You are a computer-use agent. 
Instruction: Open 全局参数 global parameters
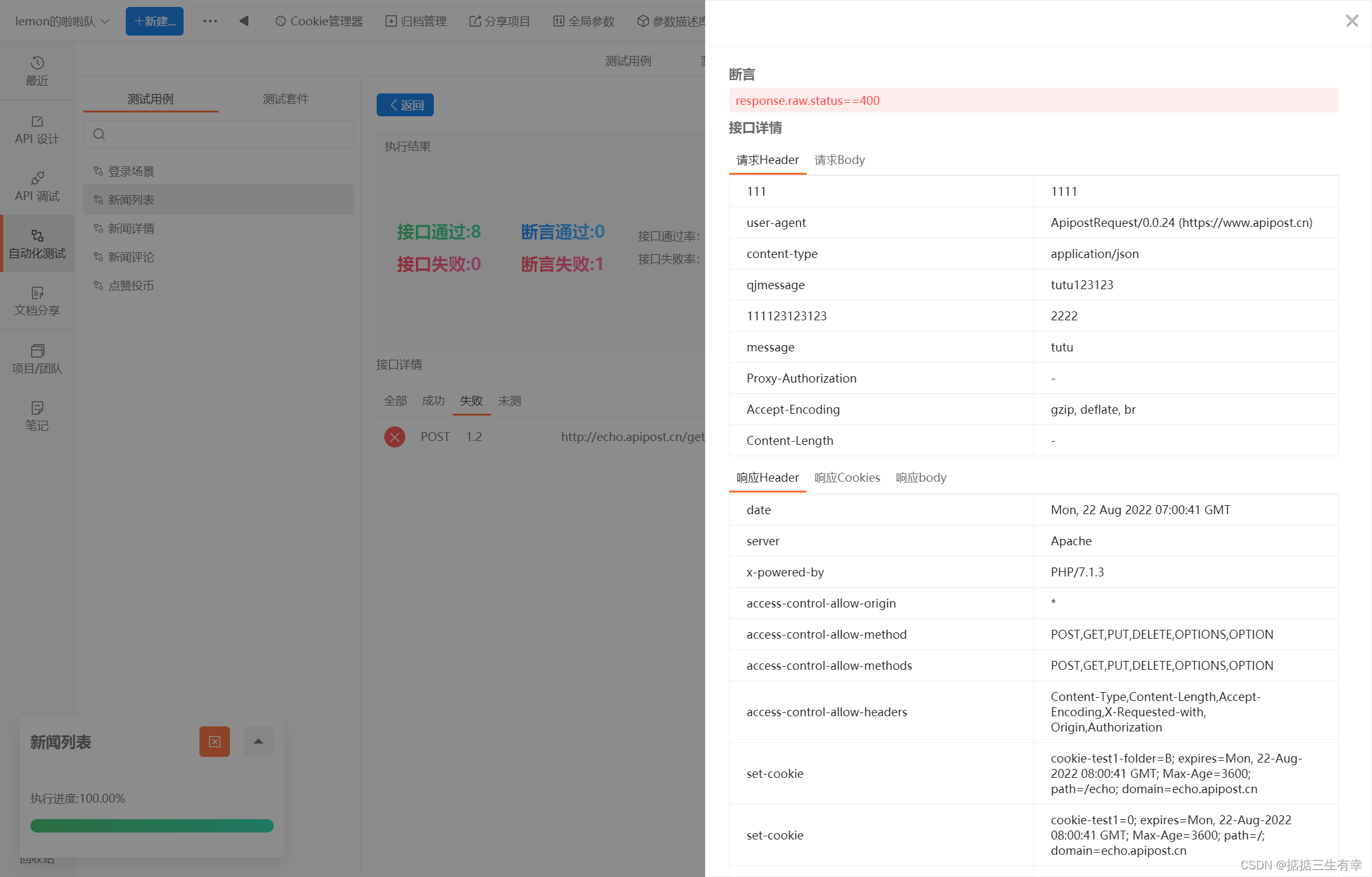[584, 21]
